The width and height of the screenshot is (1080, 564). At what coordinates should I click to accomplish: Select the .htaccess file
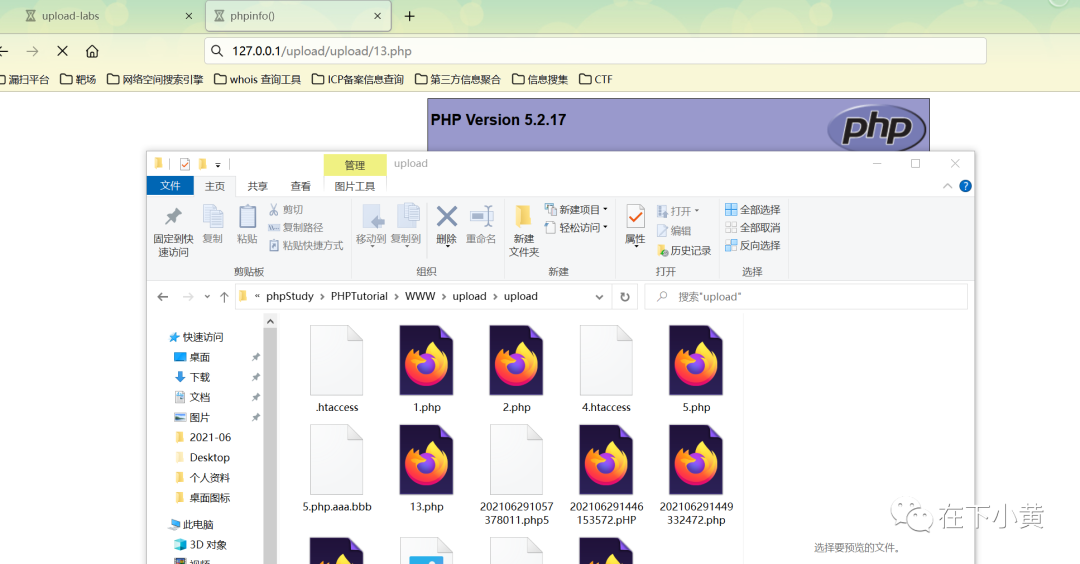[337, 369]
